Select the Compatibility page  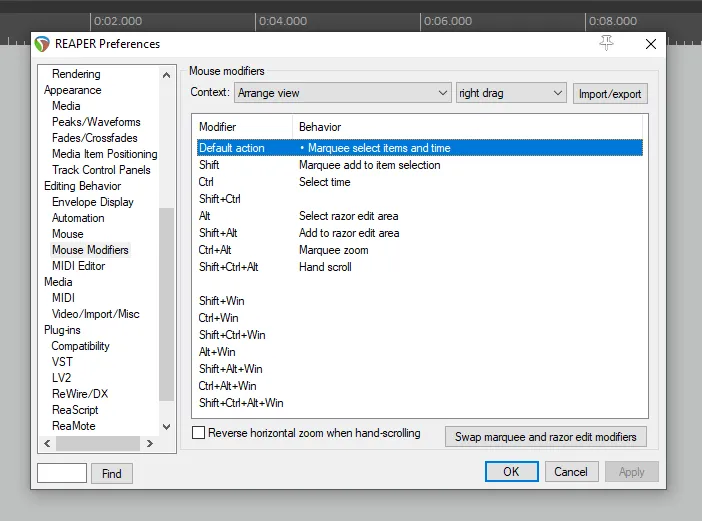[80, 346]
